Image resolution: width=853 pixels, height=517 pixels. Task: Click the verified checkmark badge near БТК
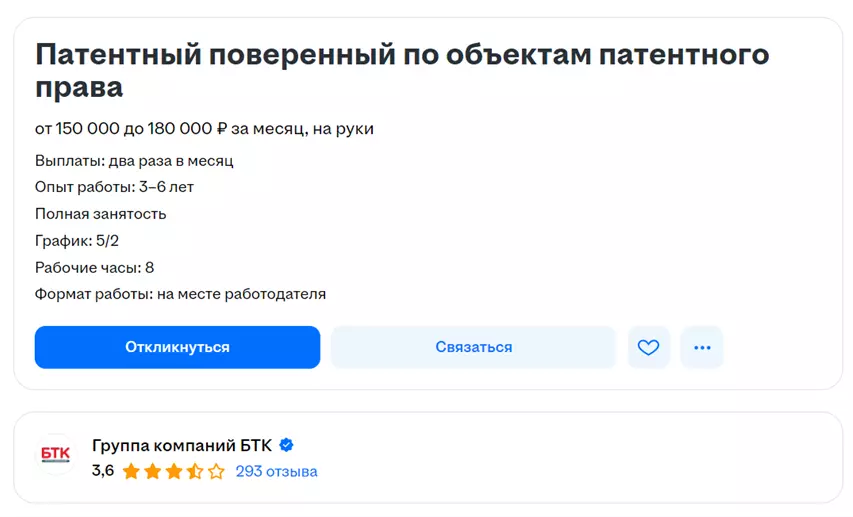pyautogui.click(x=286, y=445)
